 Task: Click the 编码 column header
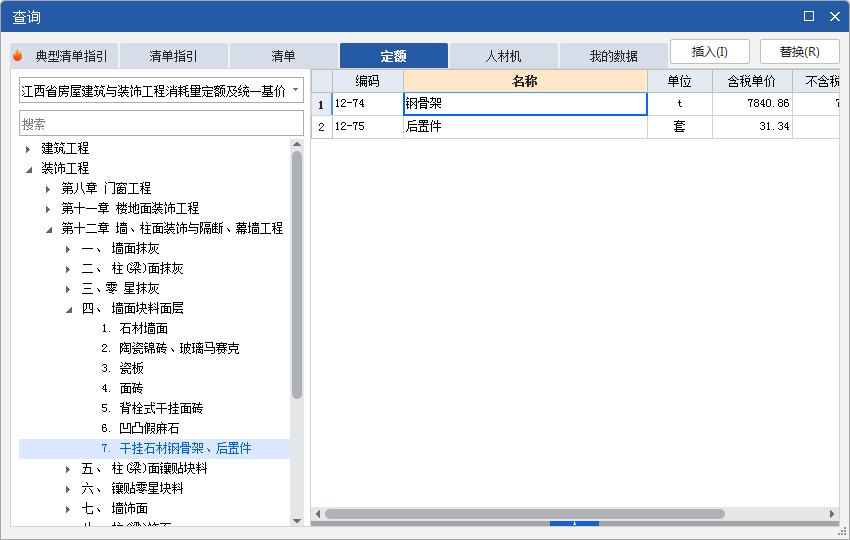(368, 81)
